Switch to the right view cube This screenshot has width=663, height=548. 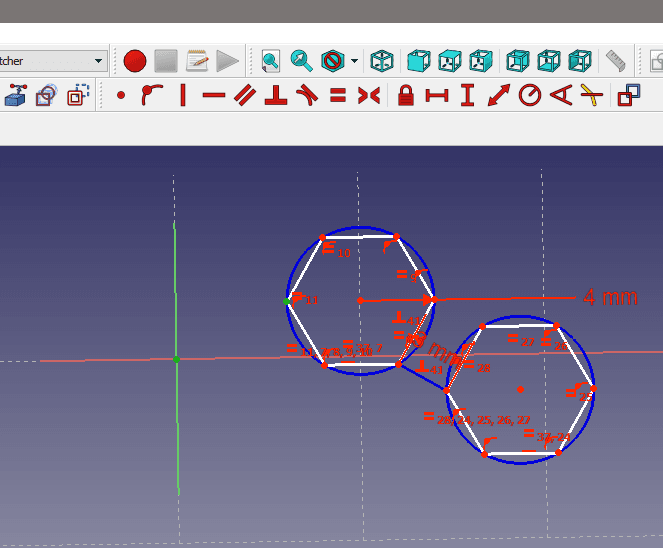(481, 61)
